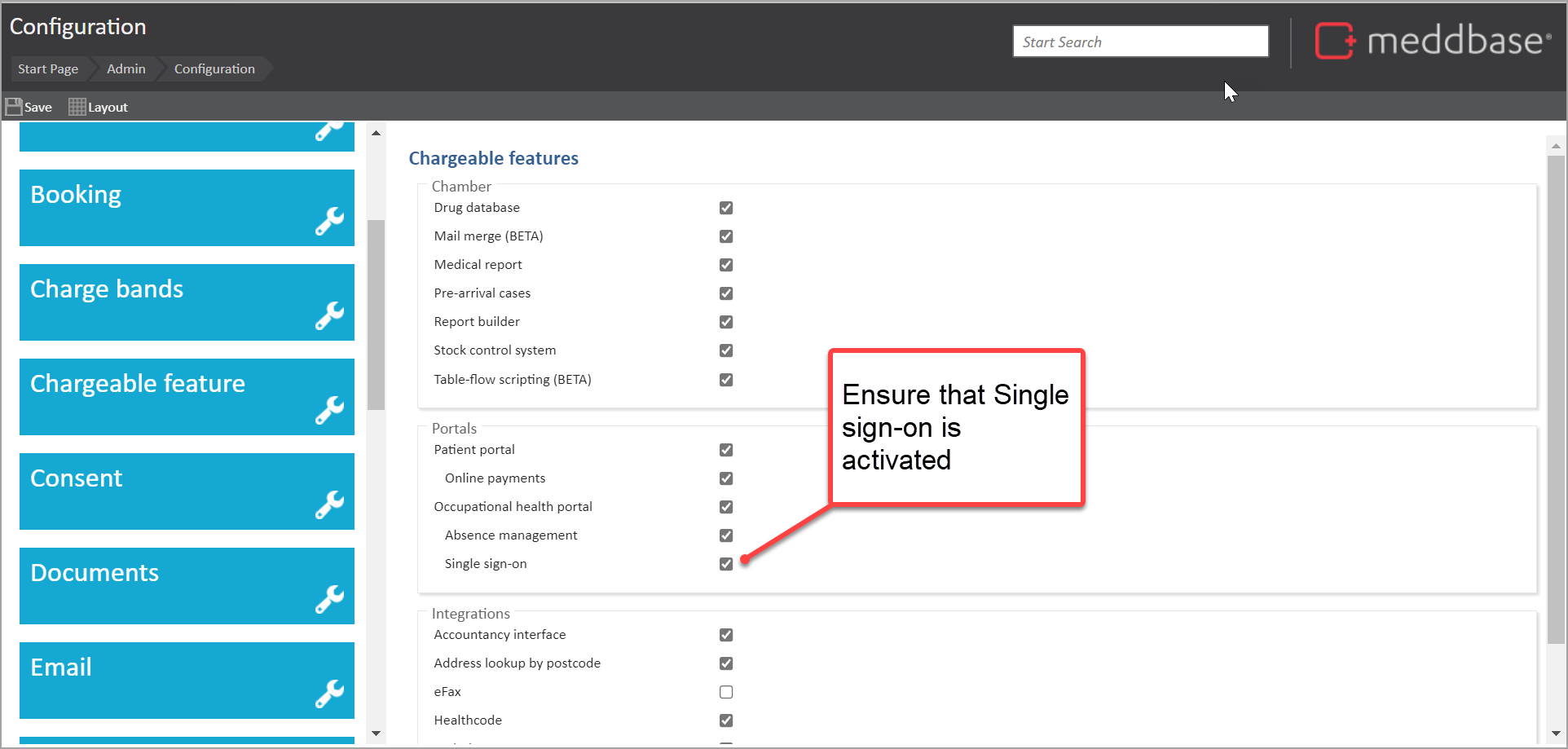Click the Charge bands wrench icon

click(x=330, y=315)
